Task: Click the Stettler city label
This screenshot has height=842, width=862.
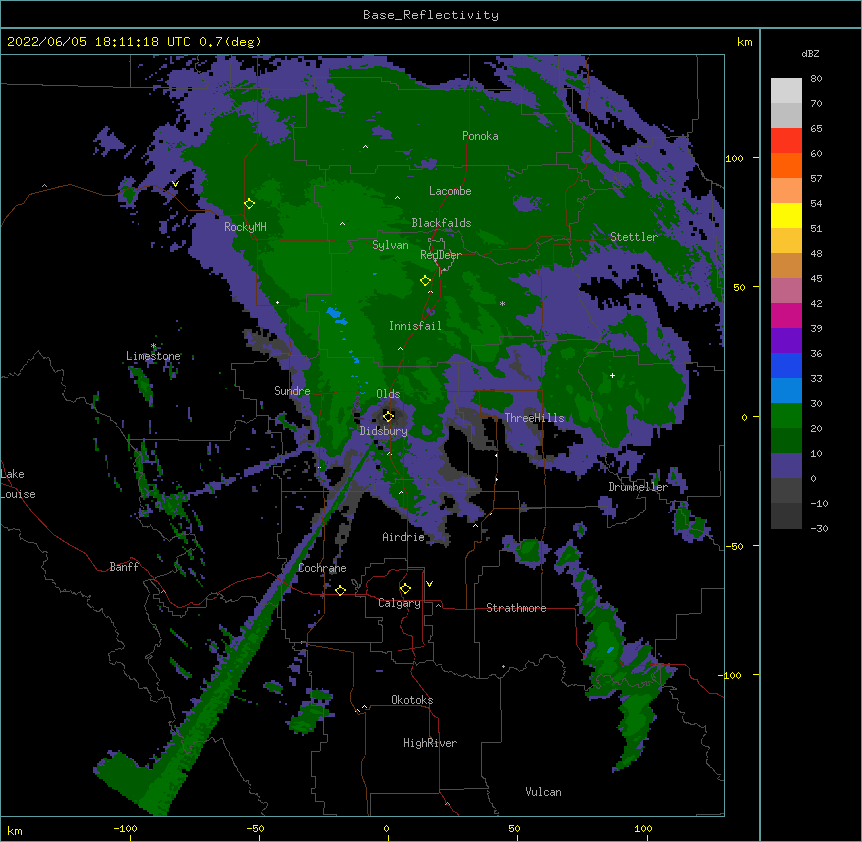Action: (x=633, y=237)
